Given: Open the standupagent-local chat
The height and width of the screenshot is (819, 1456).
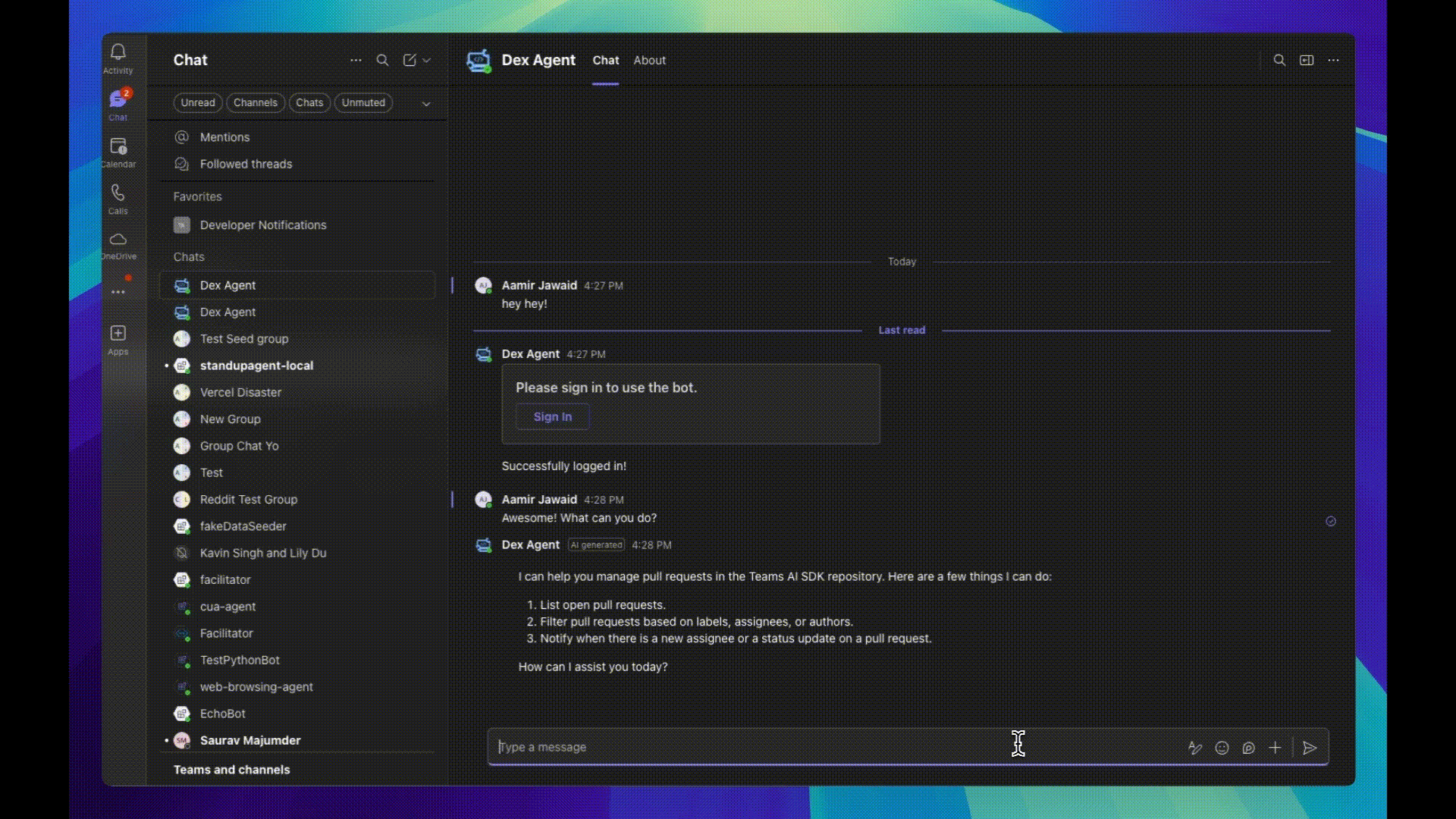Looking at the screenshot, I should pyautogui.click(x=256, y=366).
